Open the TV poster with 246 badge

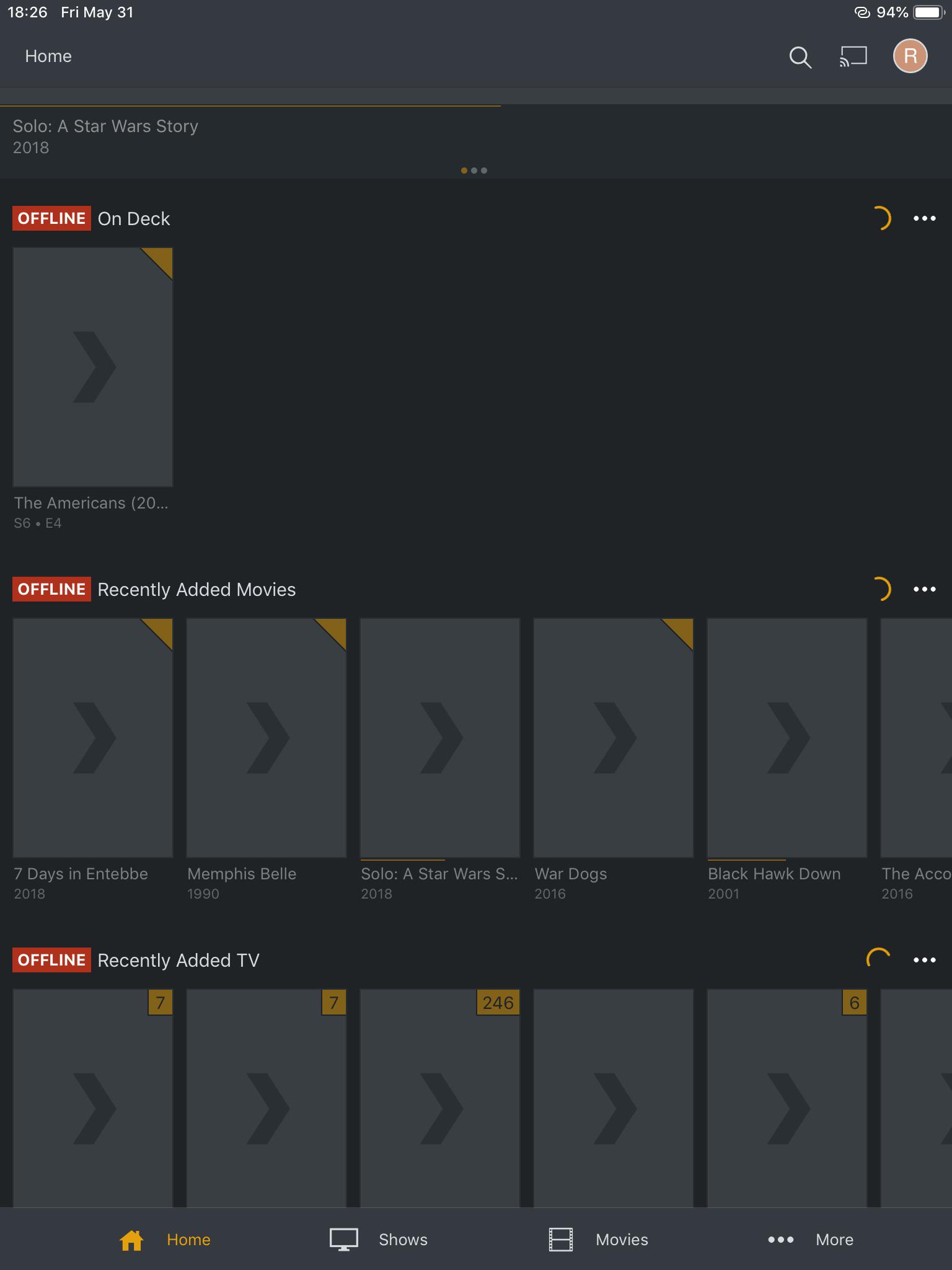pos(440,1098)
